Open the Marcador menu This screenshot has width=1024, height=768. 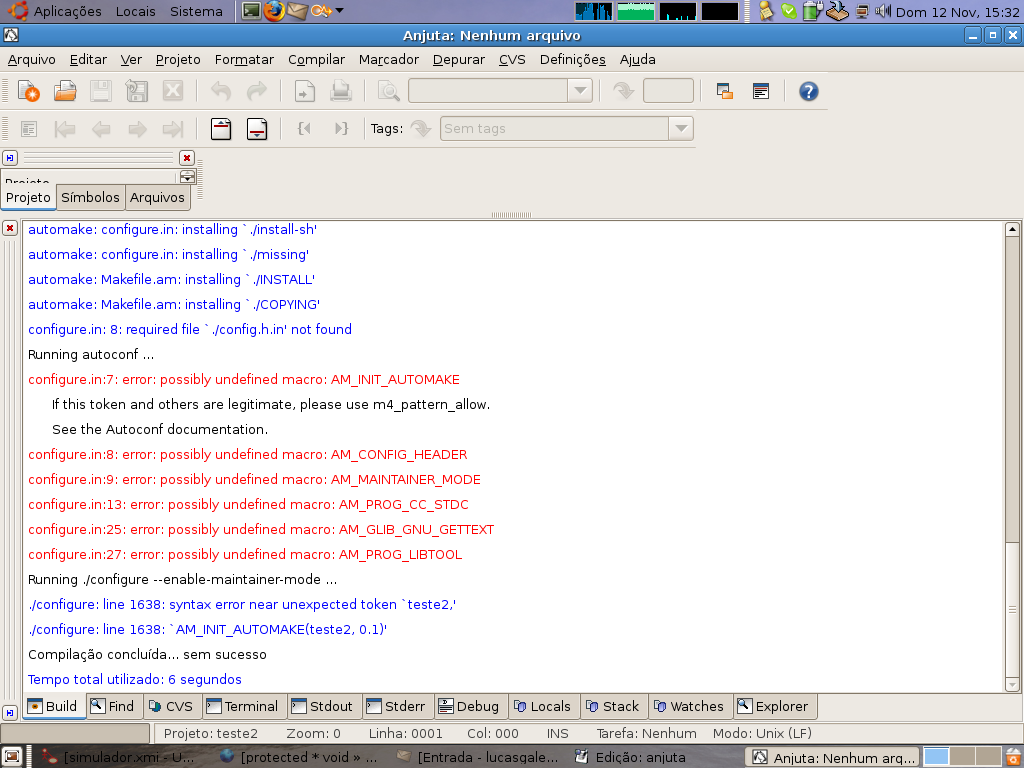(389, 59)
